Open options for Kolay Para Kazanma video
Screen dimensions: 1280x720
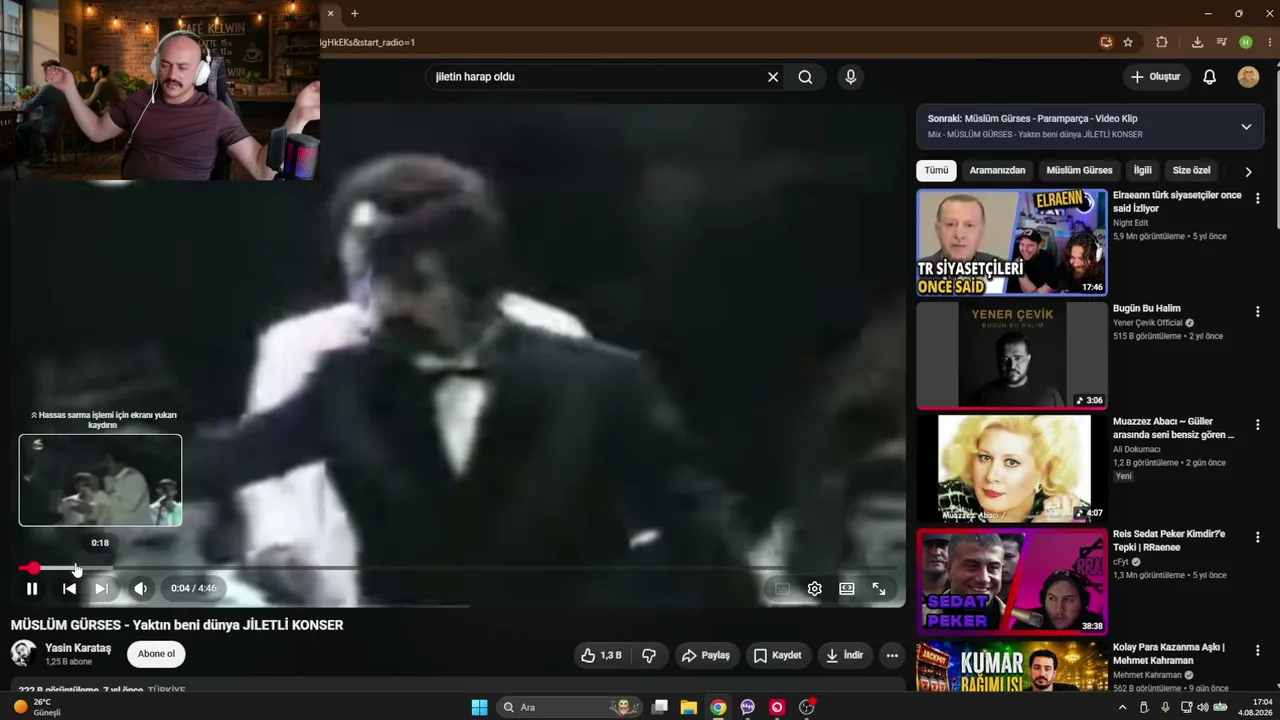pos(1258,651)
